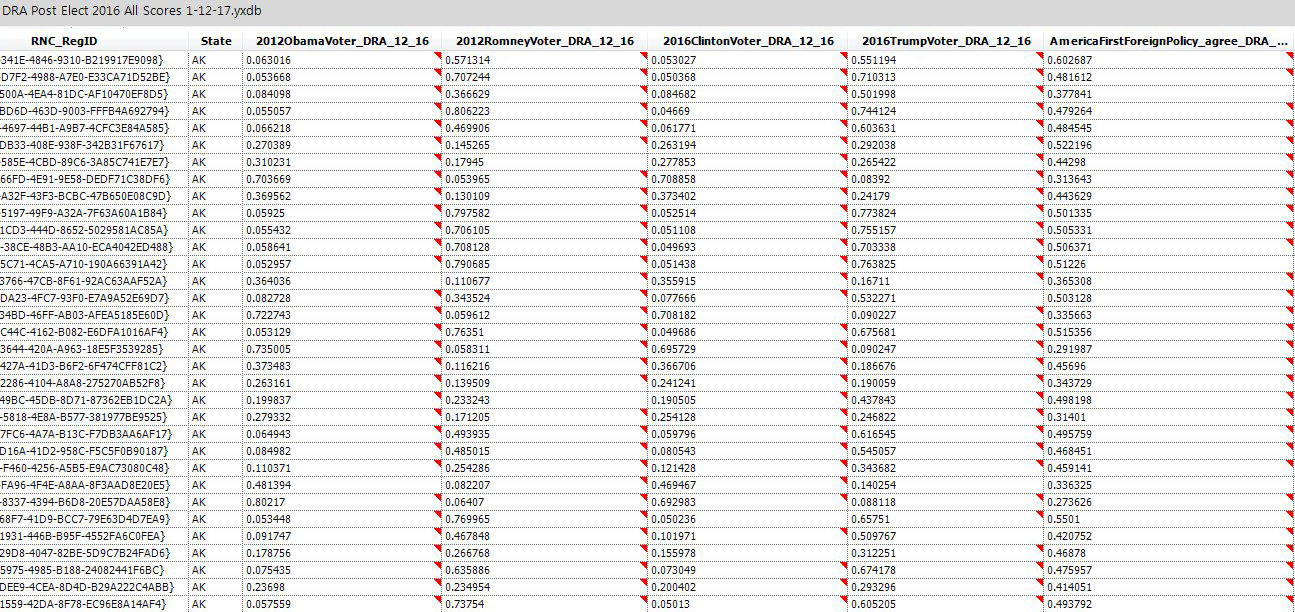Select cell with value 0.505331
The width and height of the screenshot is (1295, 612).
click(1169, 229)
